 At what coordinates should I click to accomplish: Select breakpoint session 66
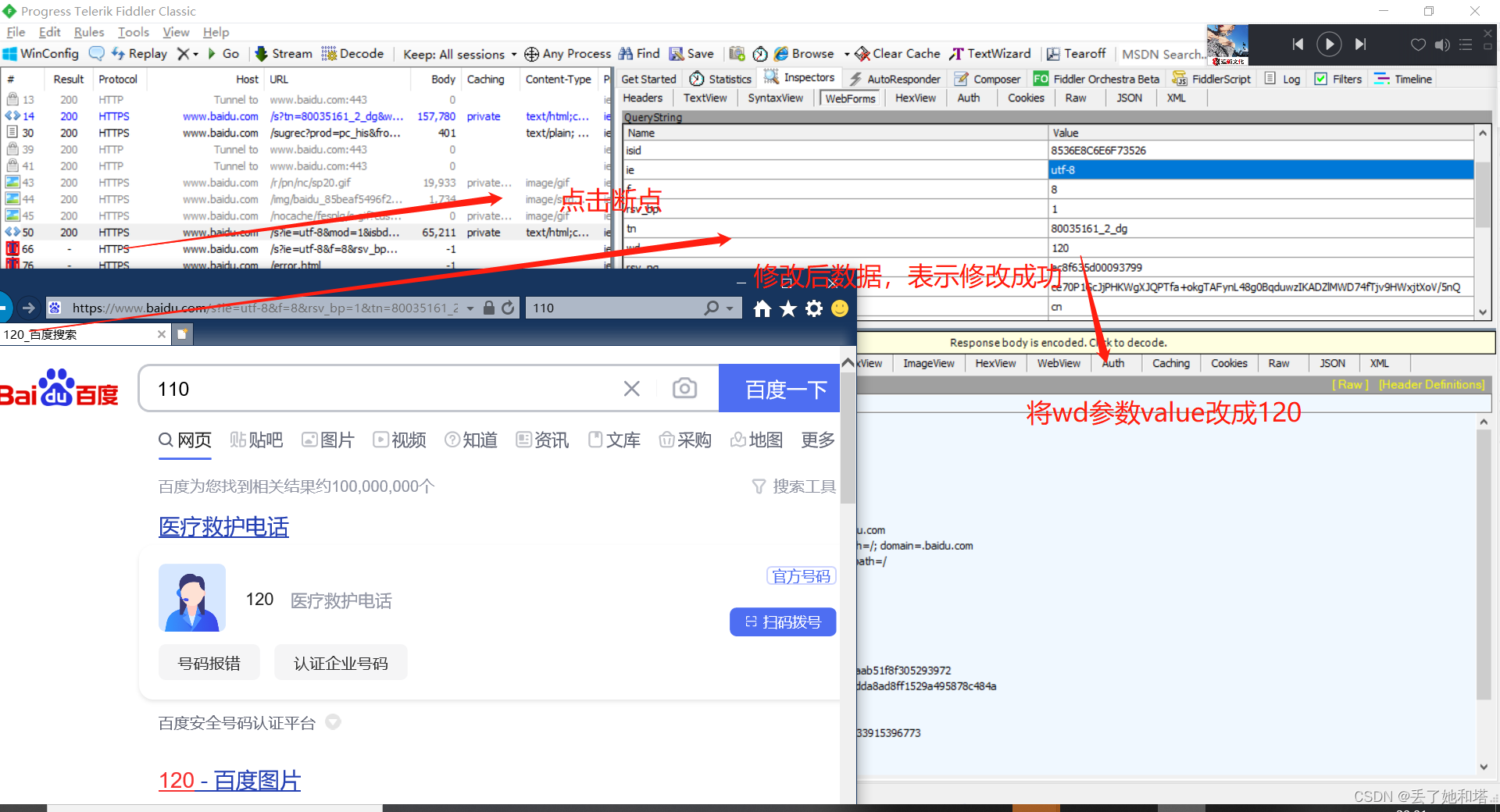click(305, 249)
